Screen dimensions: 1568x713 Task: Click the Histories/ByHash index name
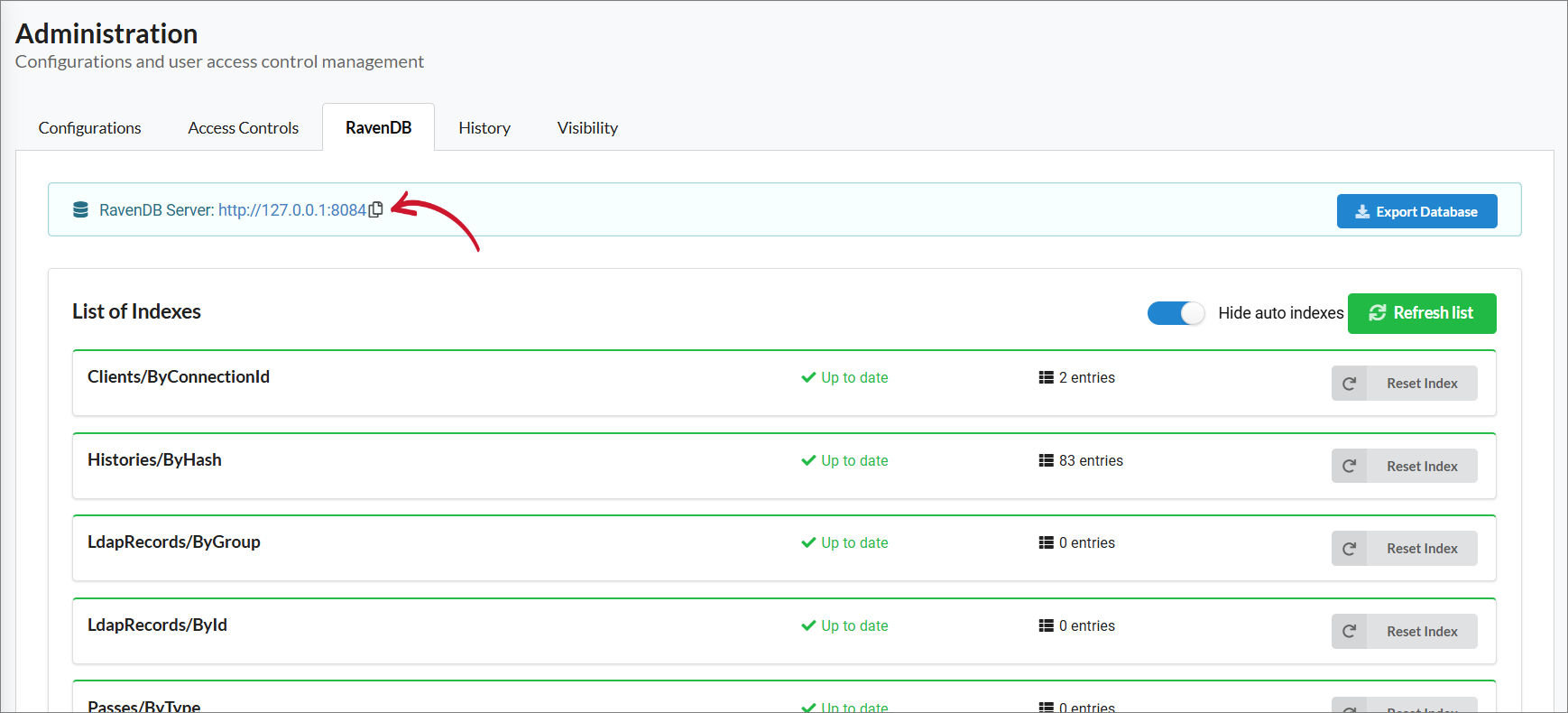(x=154, y=459)
